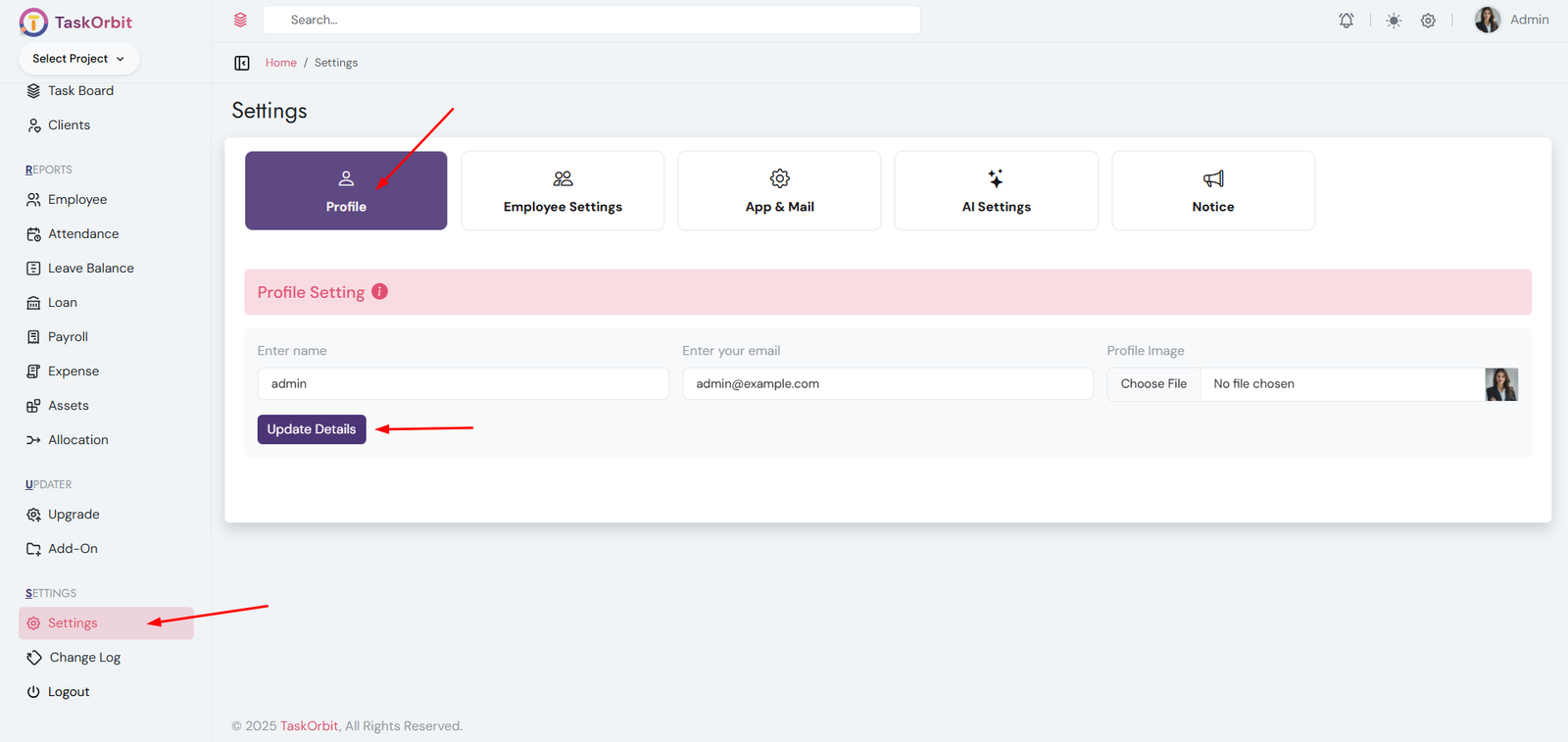Follow the Home breadcrumb link
This screenshot has height=742, width=1568.
(x=280, y=63)
